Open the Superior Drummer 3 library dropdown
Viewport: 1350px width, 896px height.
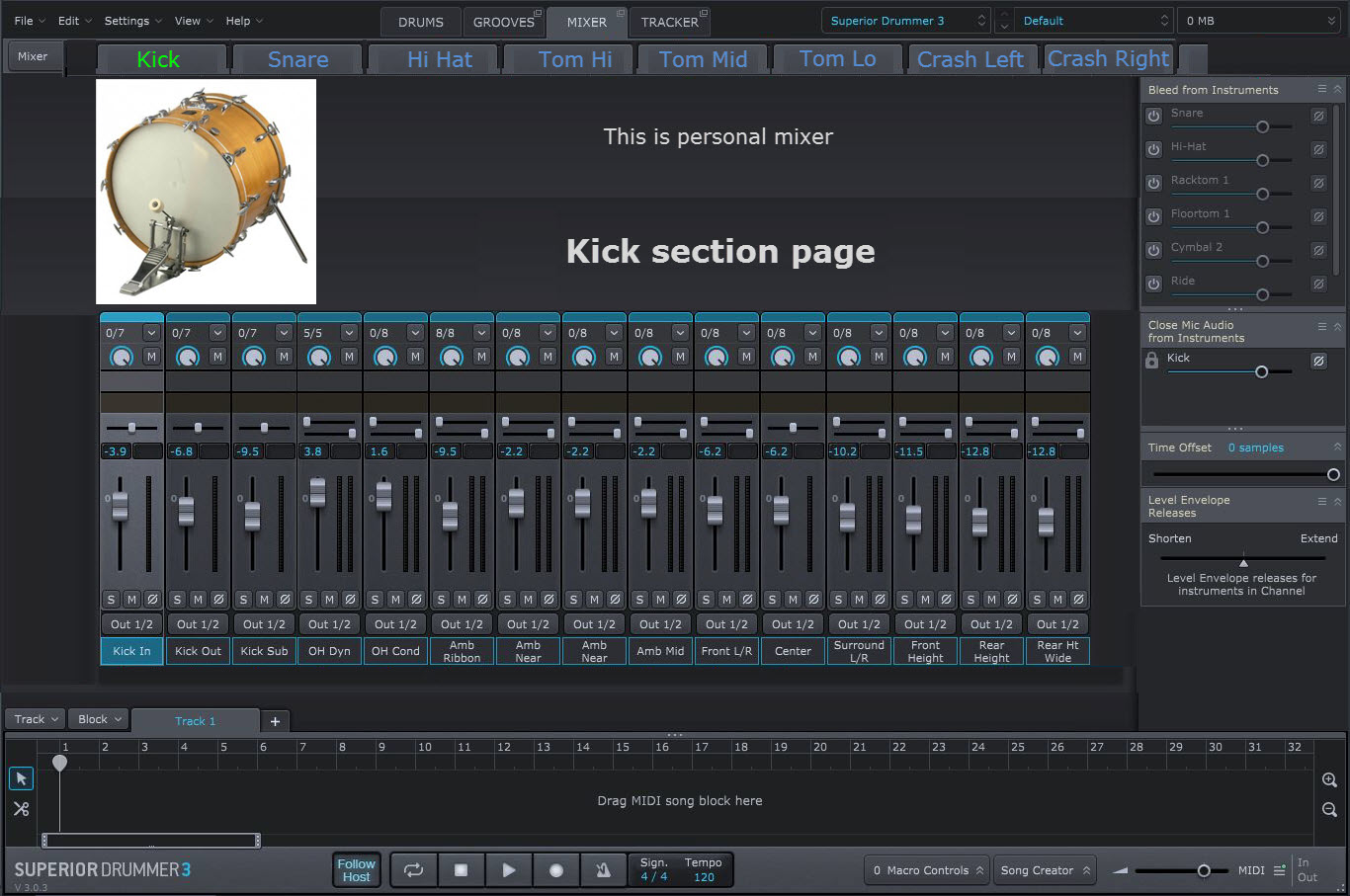[x=905, y=21]
